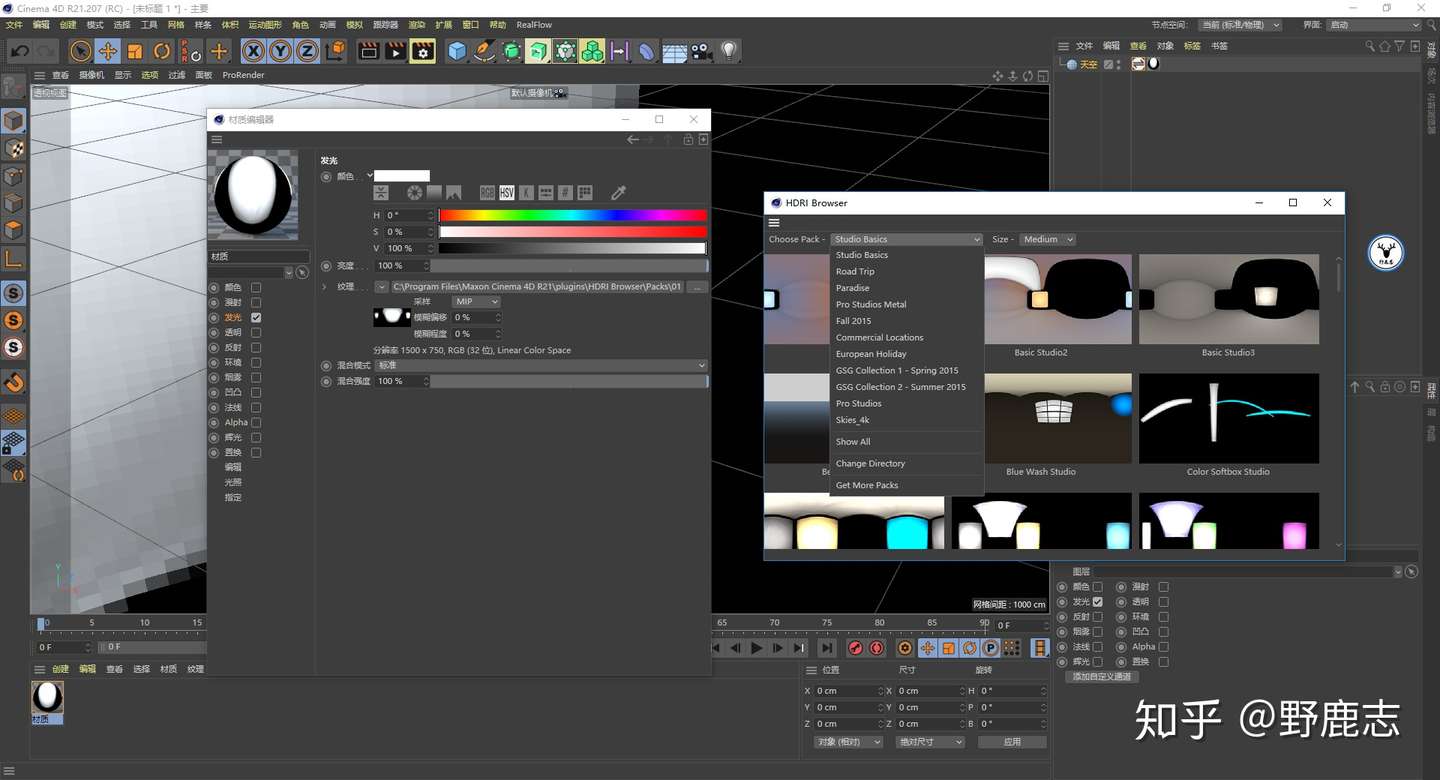Open the RealFlow menu
1440x780 pixels.
pos(534,25)
